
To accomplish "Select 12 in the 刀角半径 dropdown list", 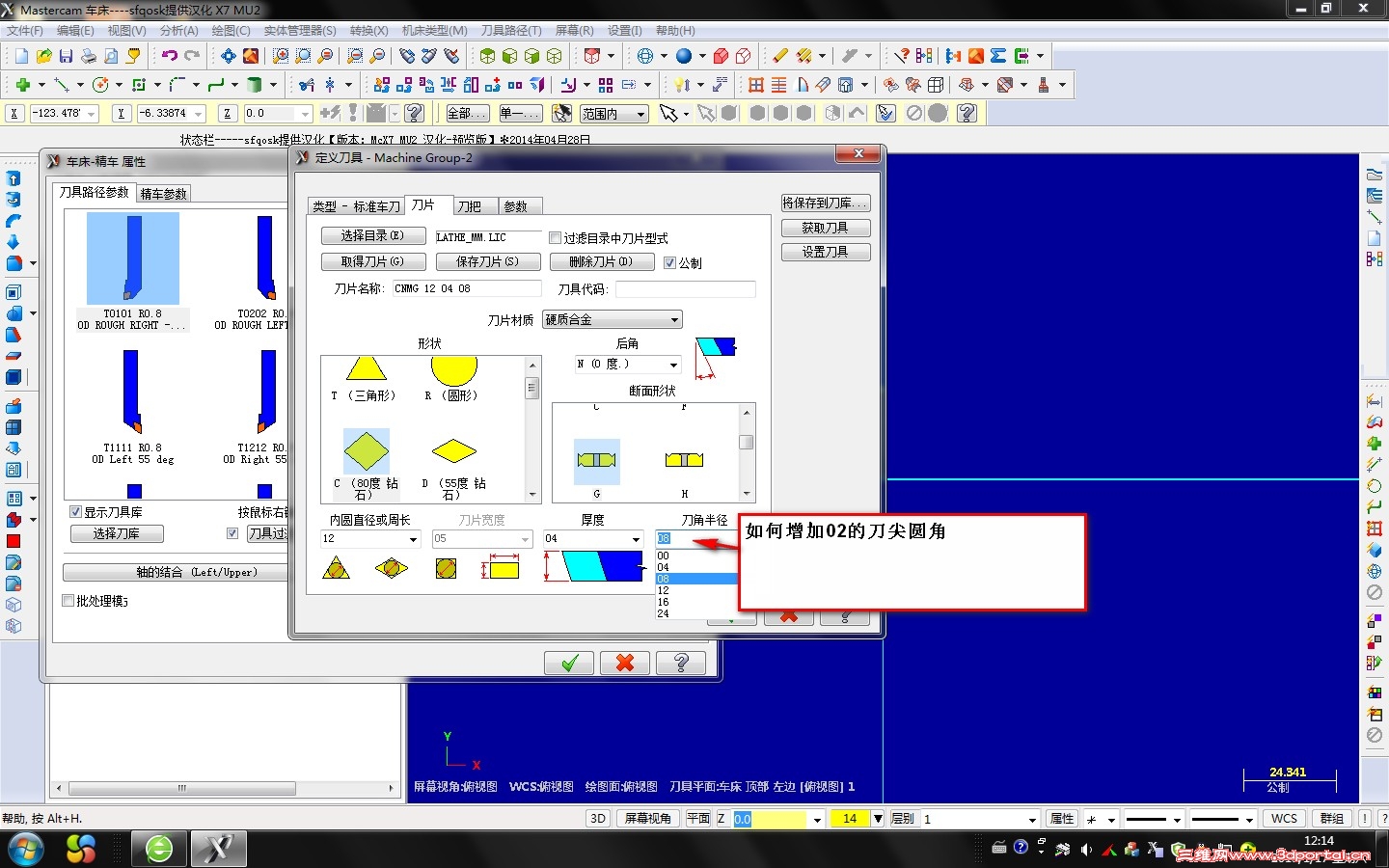I will (695, 590).
